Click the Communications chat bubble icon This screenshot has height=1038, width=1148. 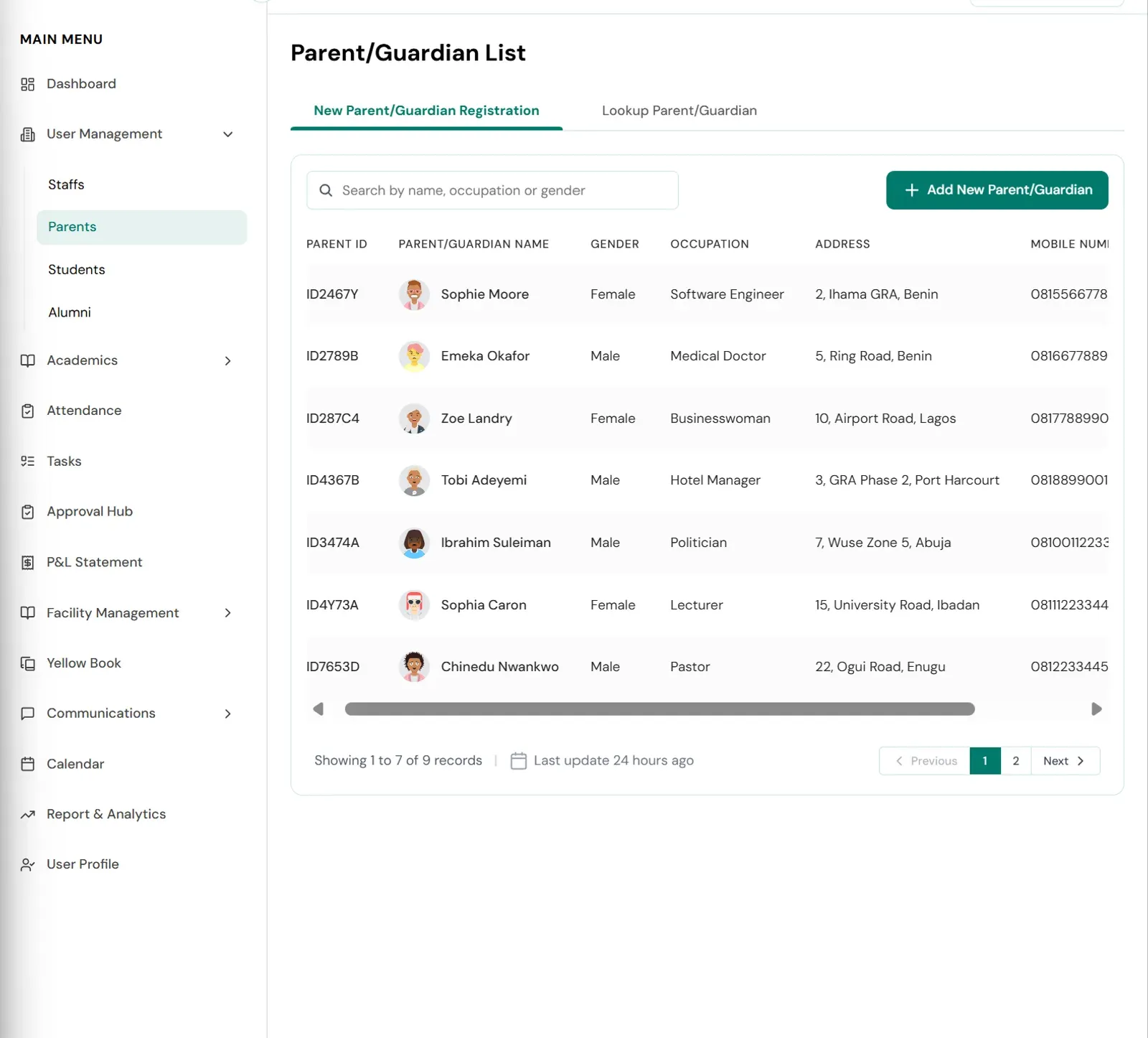(x=27, y=714)
